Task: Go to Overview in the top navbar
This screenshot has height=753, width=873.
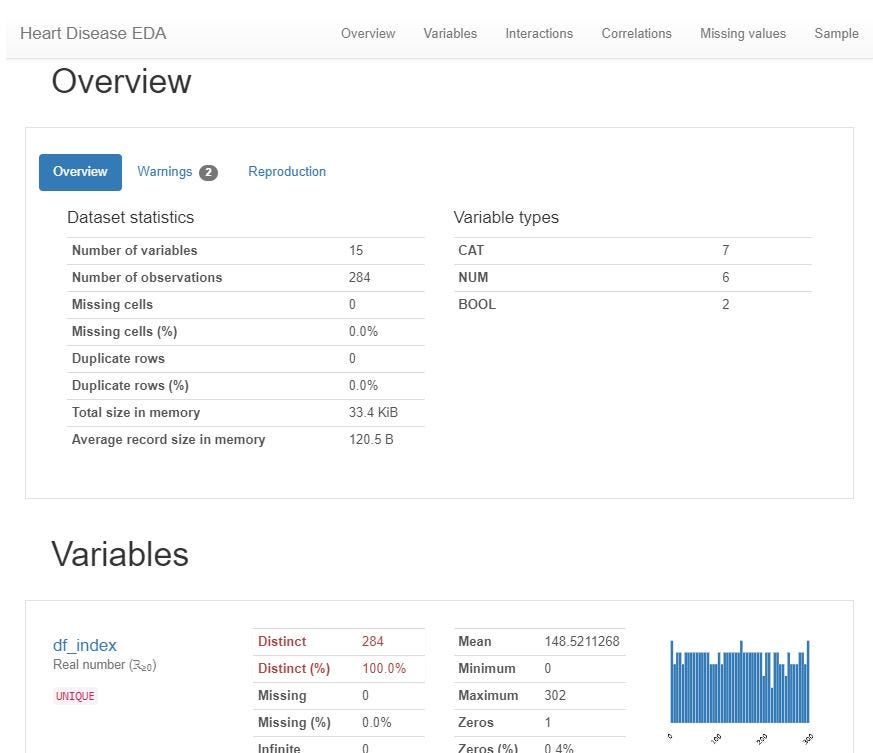Action: (x=368, y=33)
